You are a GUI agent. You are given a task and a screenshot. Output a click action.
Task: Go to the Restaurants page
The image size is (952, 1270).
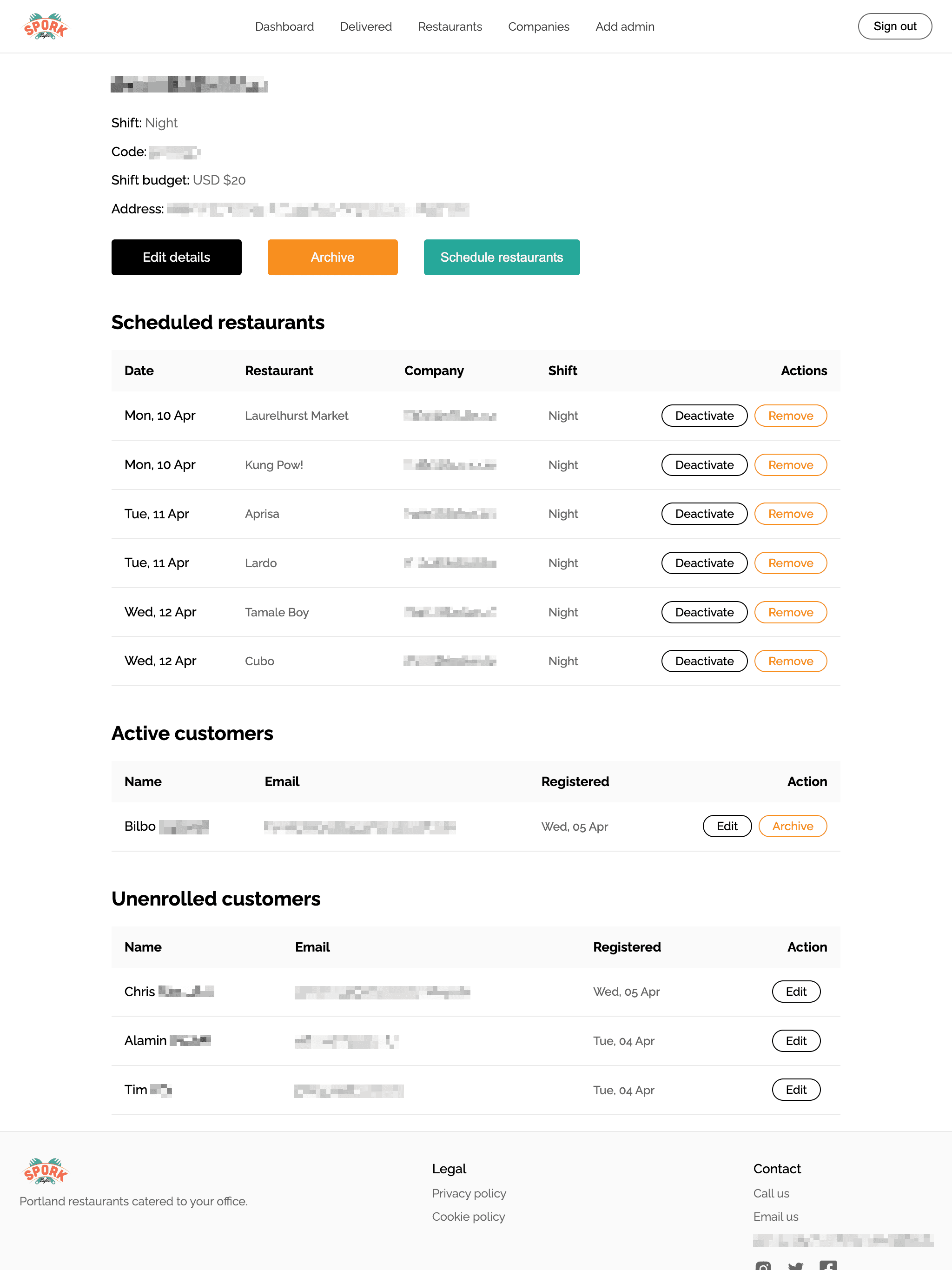click(450, 26)
